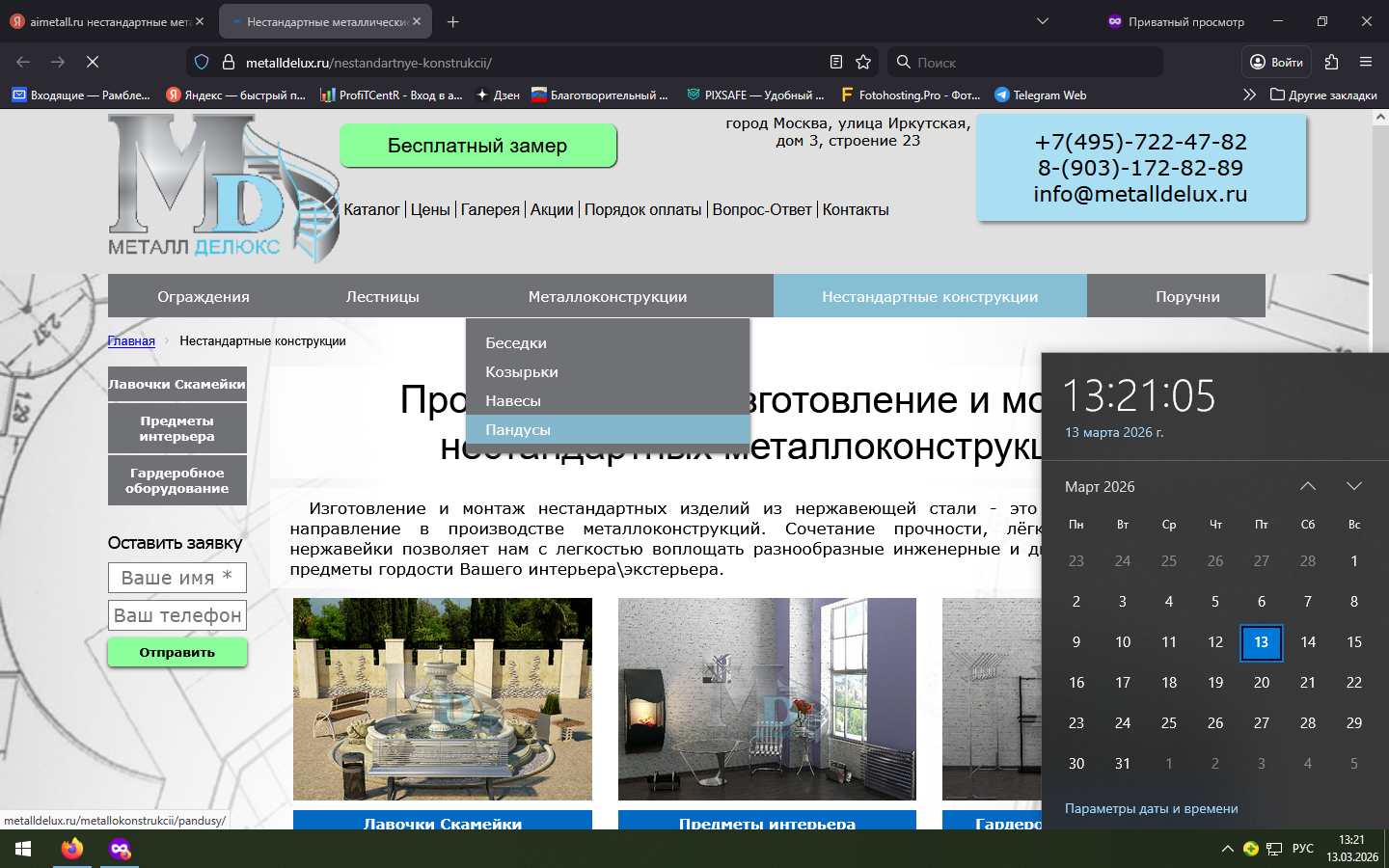The height and width of the screenshot is (868, 1389).
Task: Select Пандусы from the dropdown menu
Action: [x=518, y=429]
